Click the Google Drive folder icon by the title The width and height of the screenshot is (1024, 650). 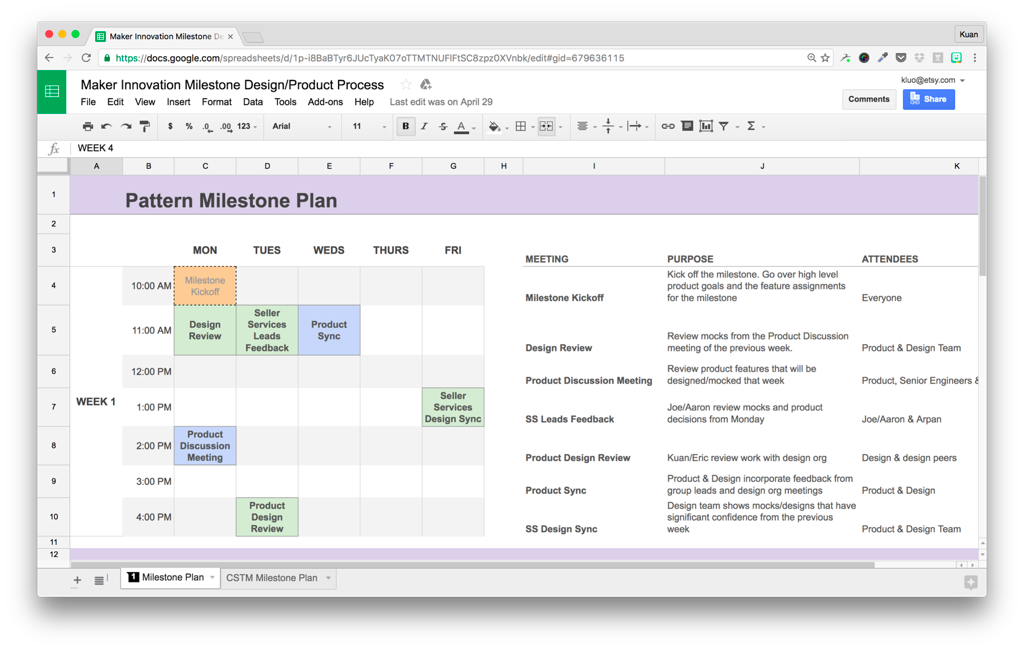tap(426, 84)
